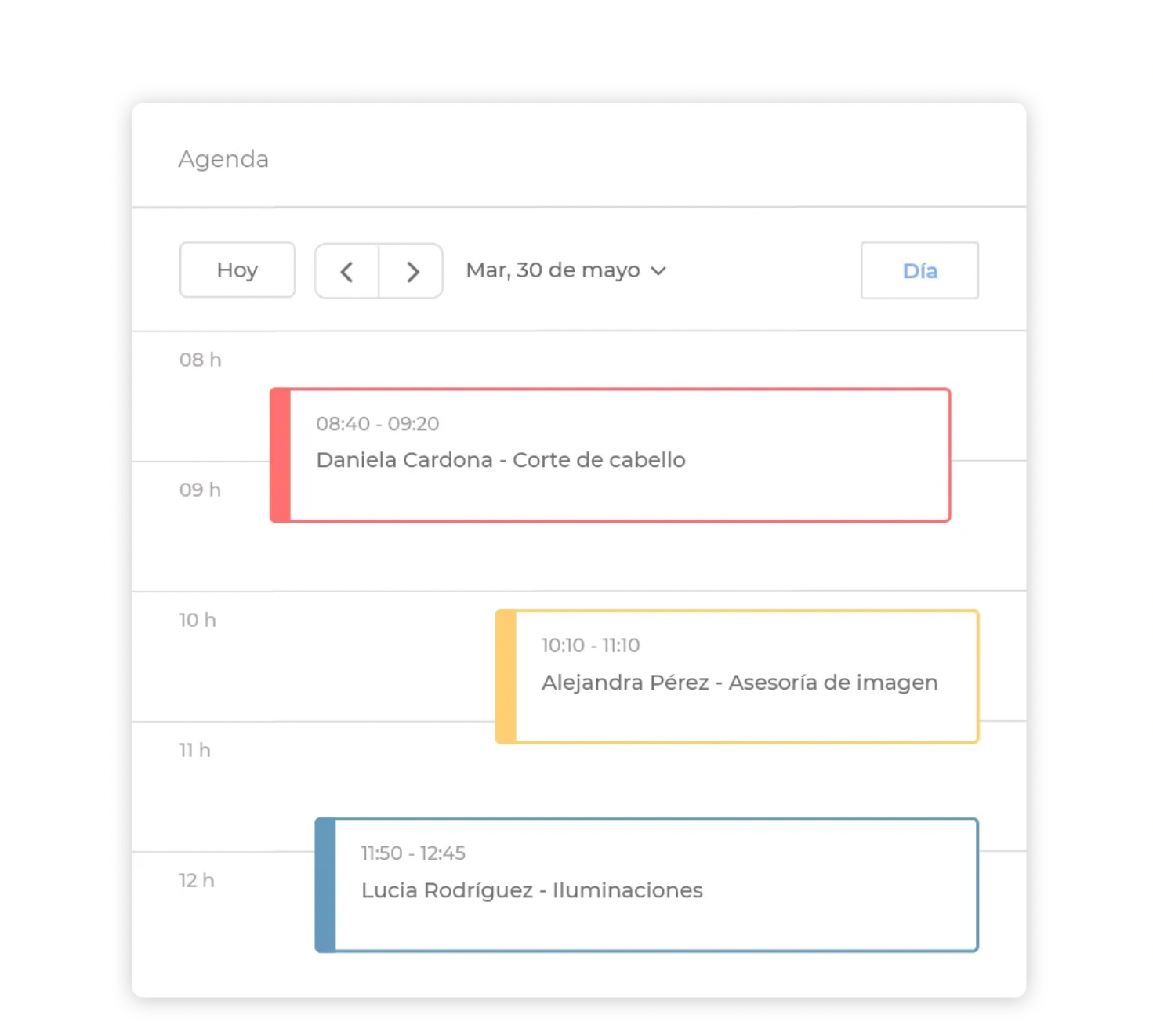Click the 10 h time slot label
1153x1036 pixels.
click(198, 620)
